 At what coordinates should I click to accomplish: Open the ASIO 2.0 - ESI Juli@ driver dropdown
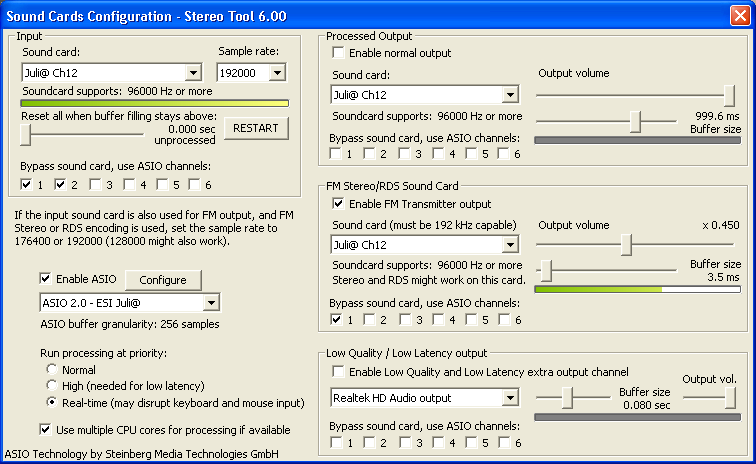pyautogui.click(x=130, y=303)
